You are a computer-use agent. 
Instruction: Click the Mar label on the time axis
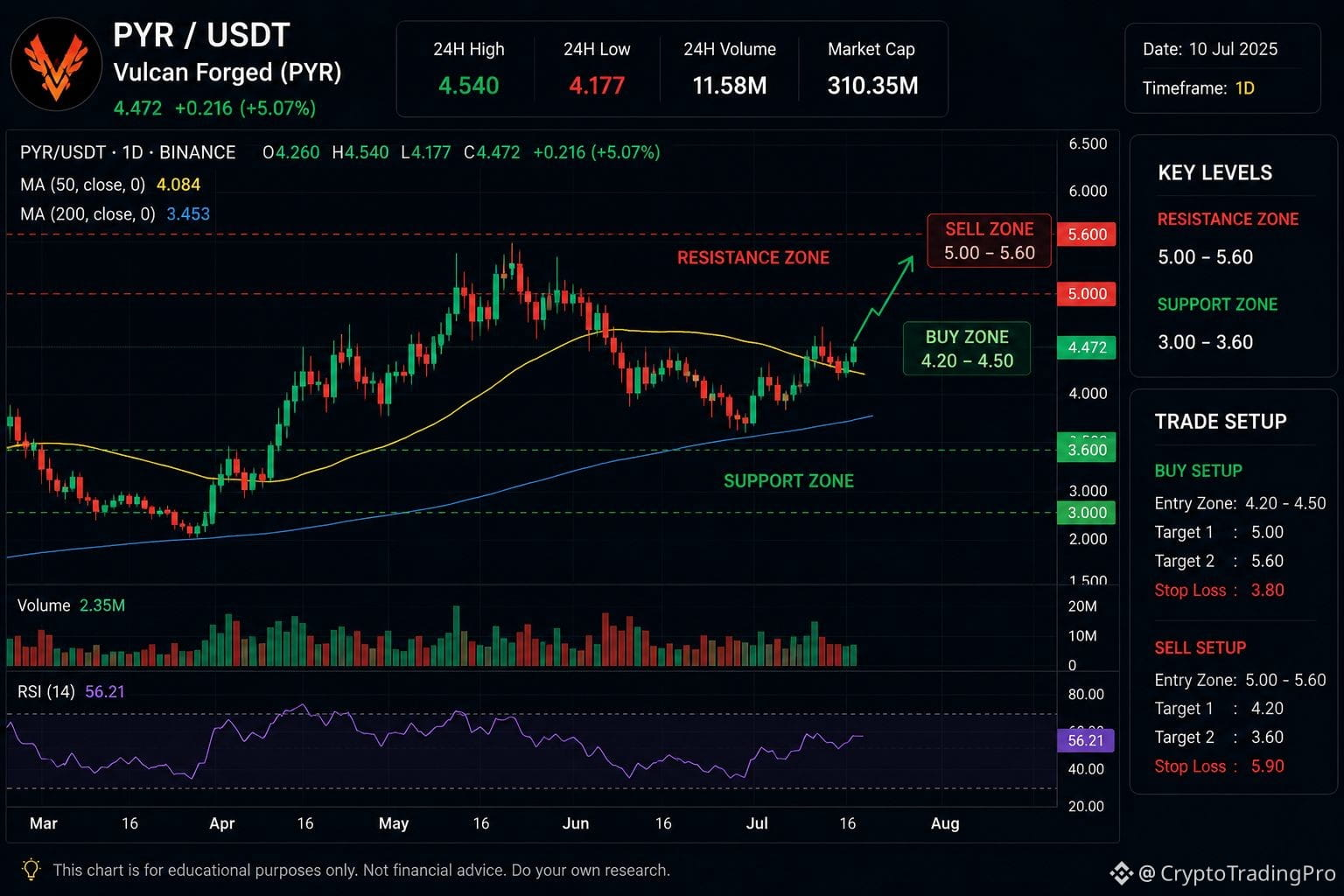coord(44,823)
